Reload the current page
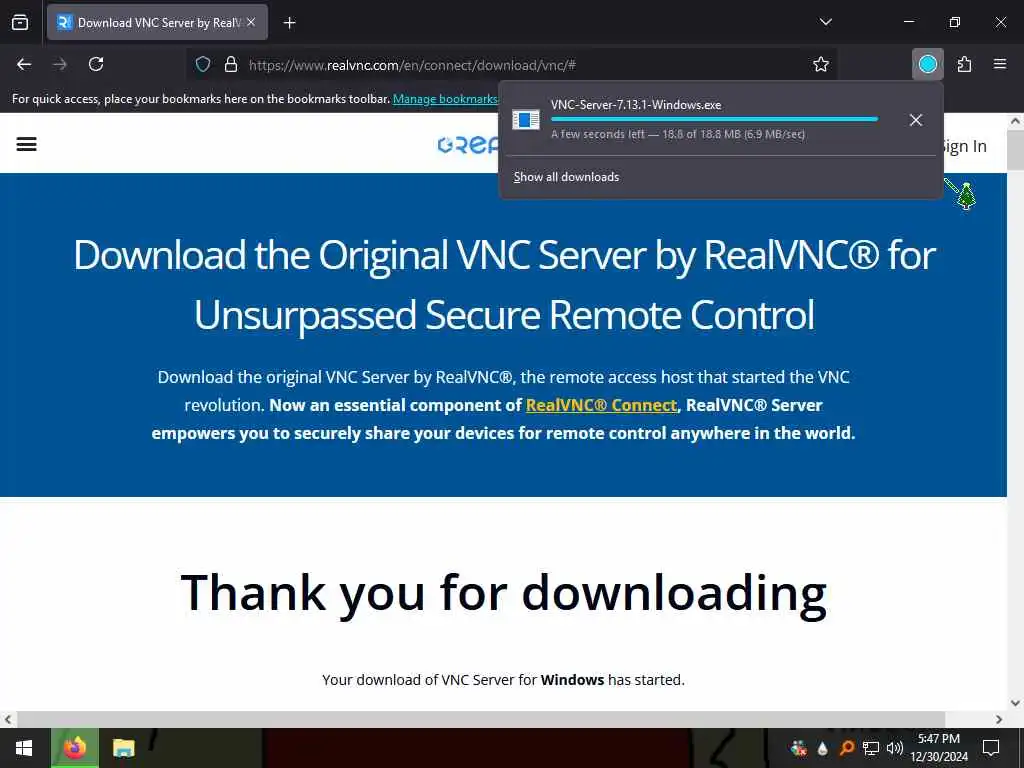This screenshot has width=1024, height=768. 96,64
